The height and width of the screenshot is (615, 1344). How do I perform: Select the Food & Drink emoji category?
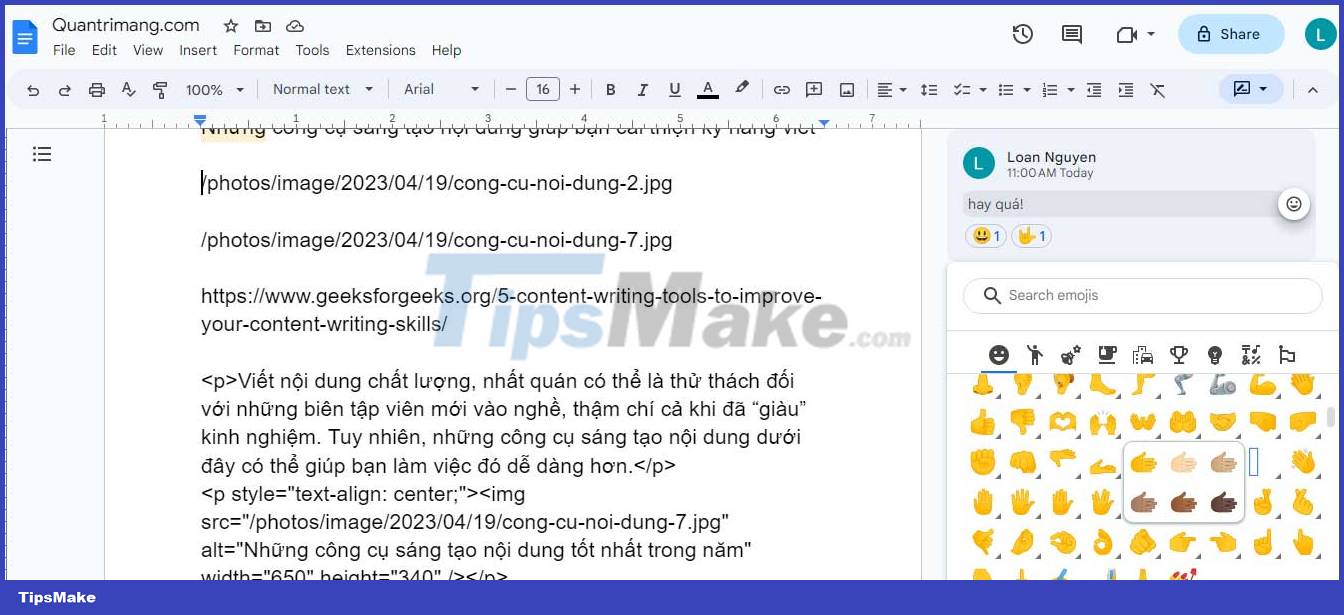pyautogui.click(x=1107, y=355)
